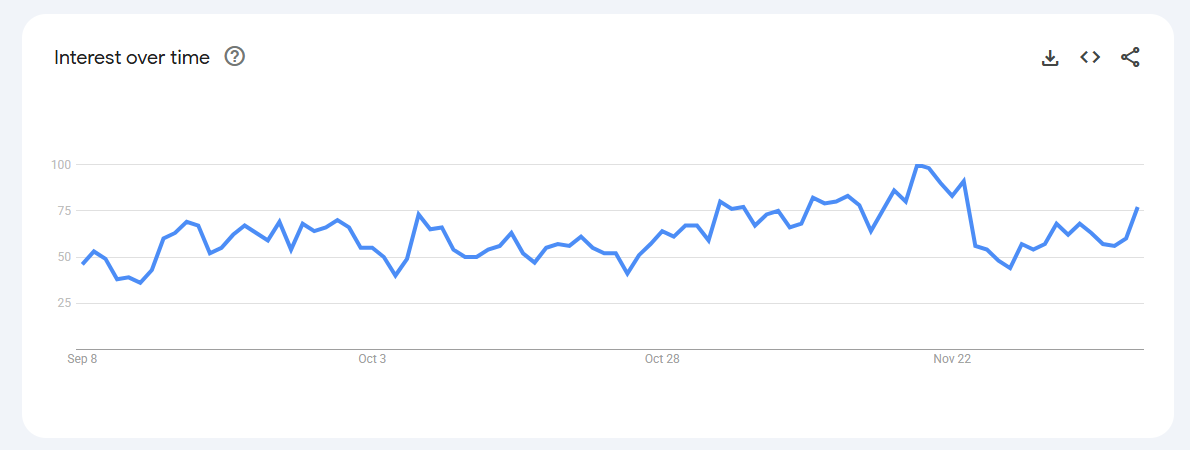Click the line's low point above Oct 28
1190x450 pixels.
(x=627, y=273)
